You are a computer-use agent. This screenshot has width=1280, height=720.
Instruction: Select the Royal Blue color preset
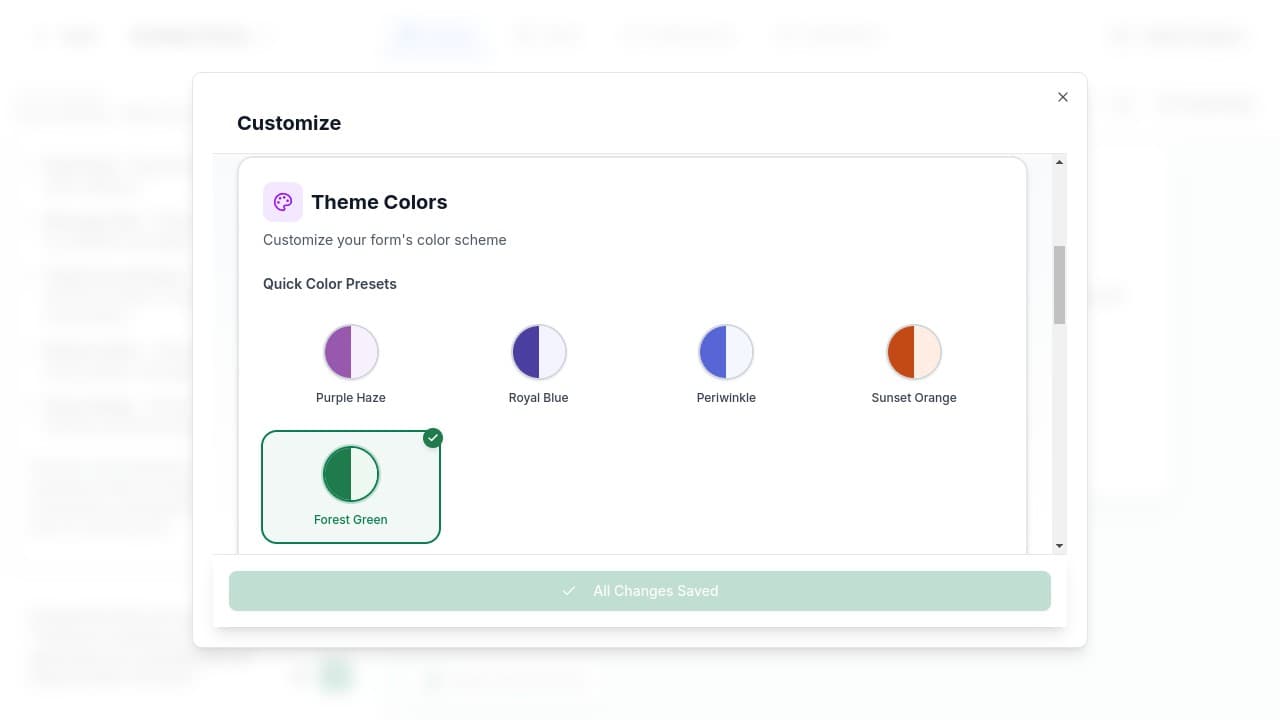538,362
